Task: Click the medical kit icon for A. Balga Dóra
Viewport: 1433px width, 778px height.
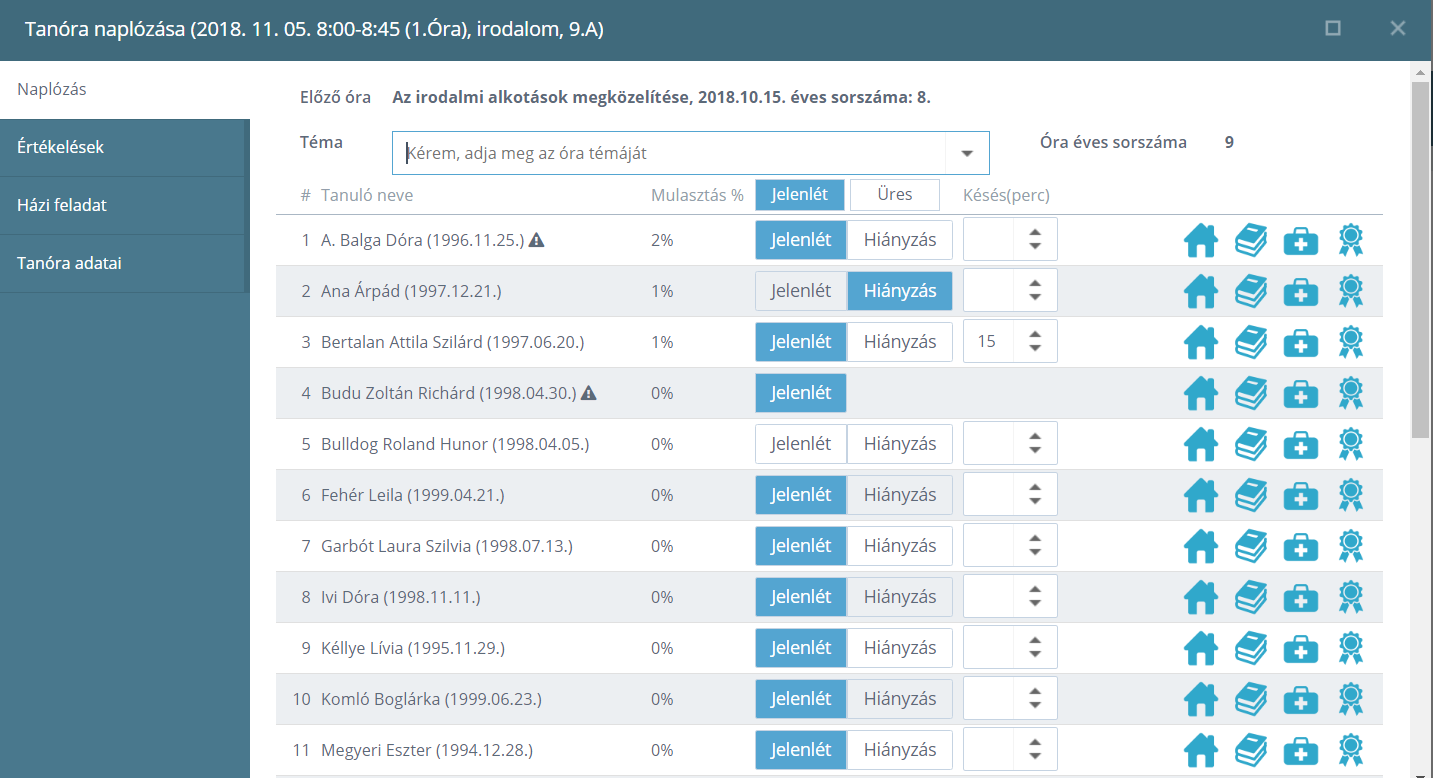Action: point(1301,240)
